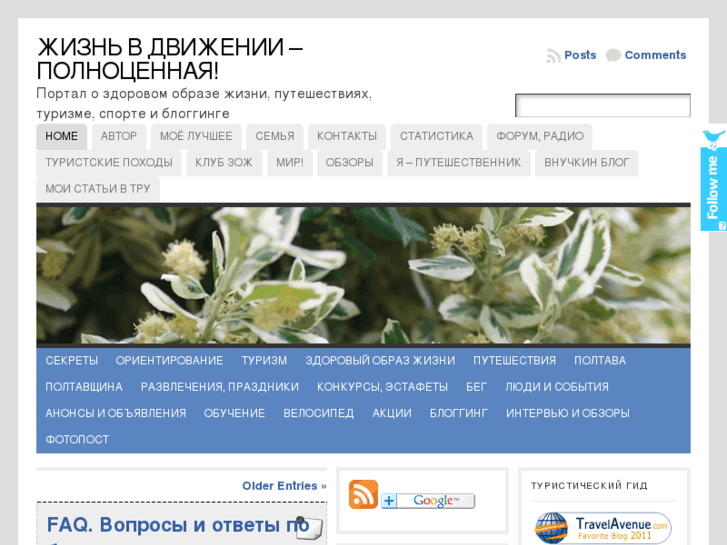Open the Posts feed link
727x545 pixels.
point(580,55)
